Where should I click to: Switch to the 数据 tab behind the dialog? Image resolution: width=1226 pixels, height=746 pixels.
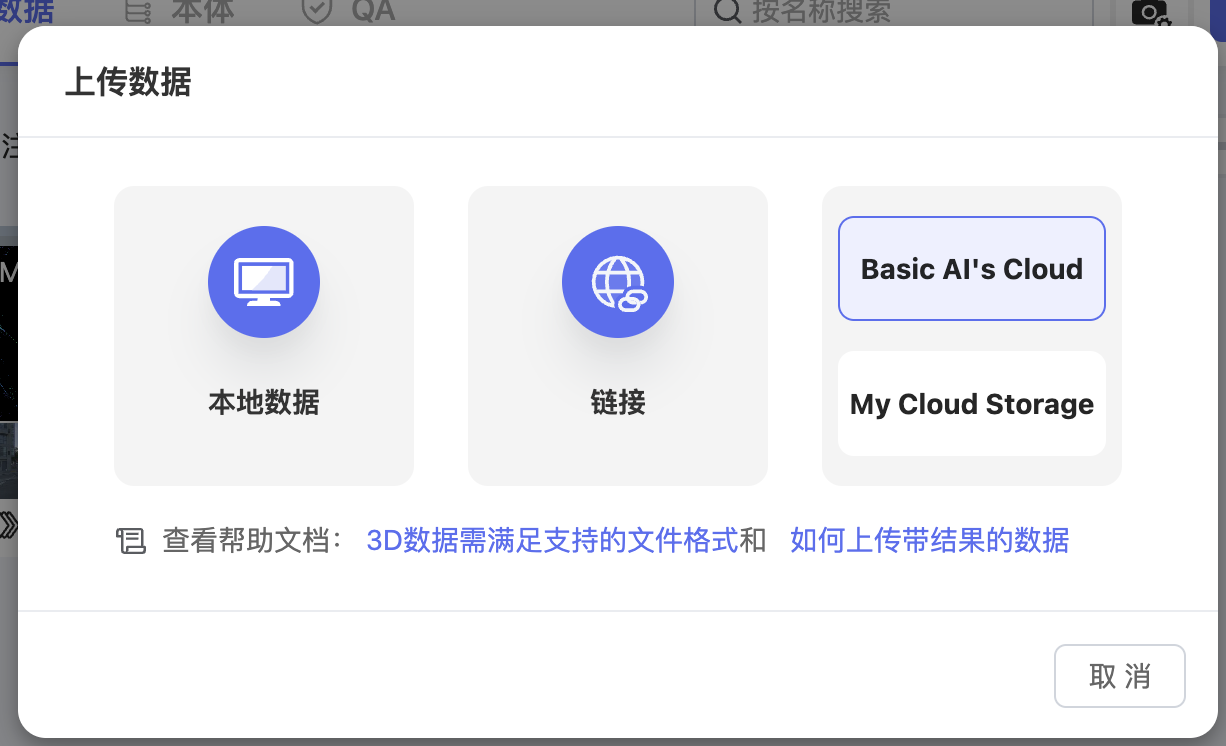pyautogui.click(x=27, y=12)
